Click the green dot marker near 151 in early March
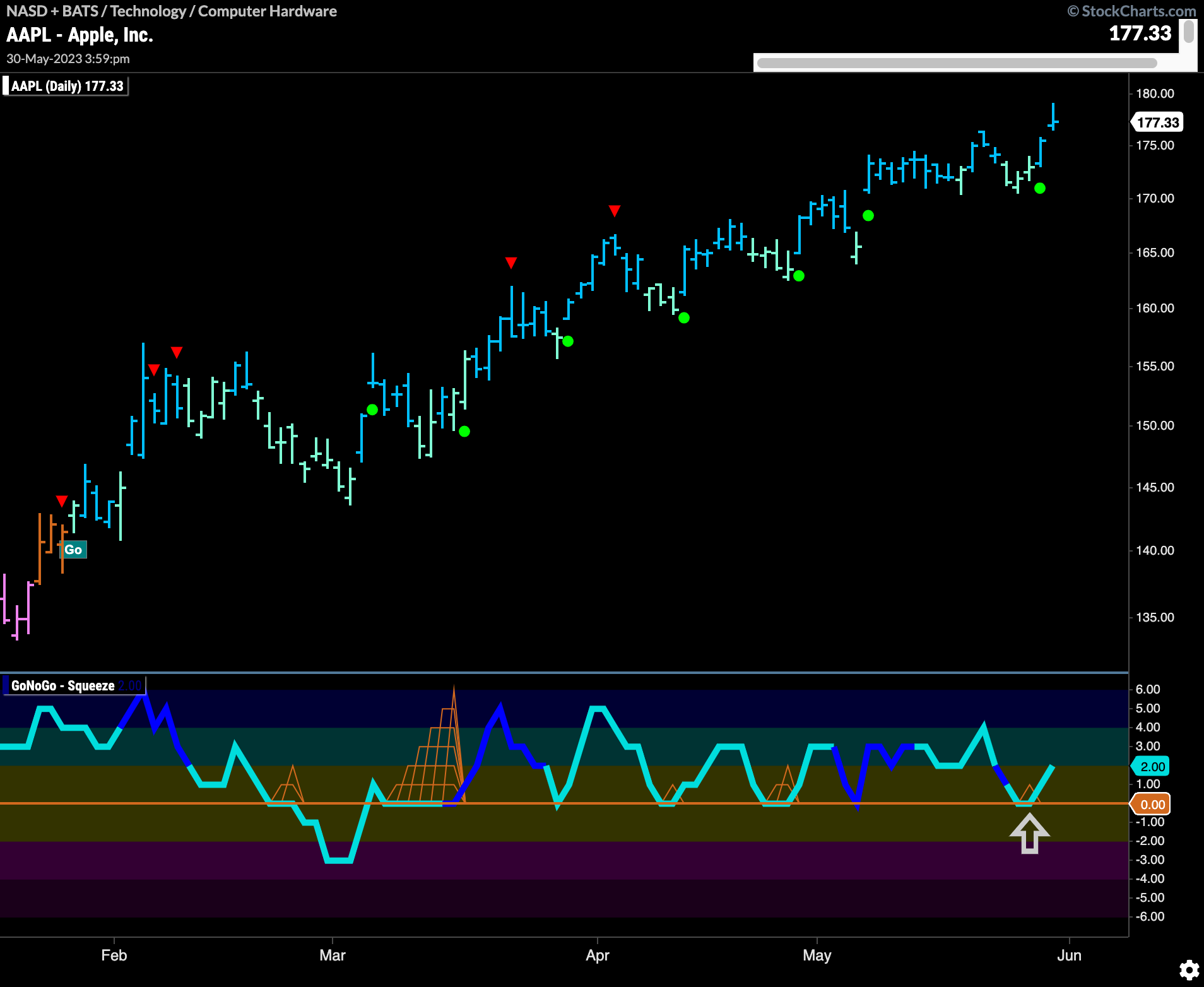Screen dimensions: 1204x987 coord(372,410)
